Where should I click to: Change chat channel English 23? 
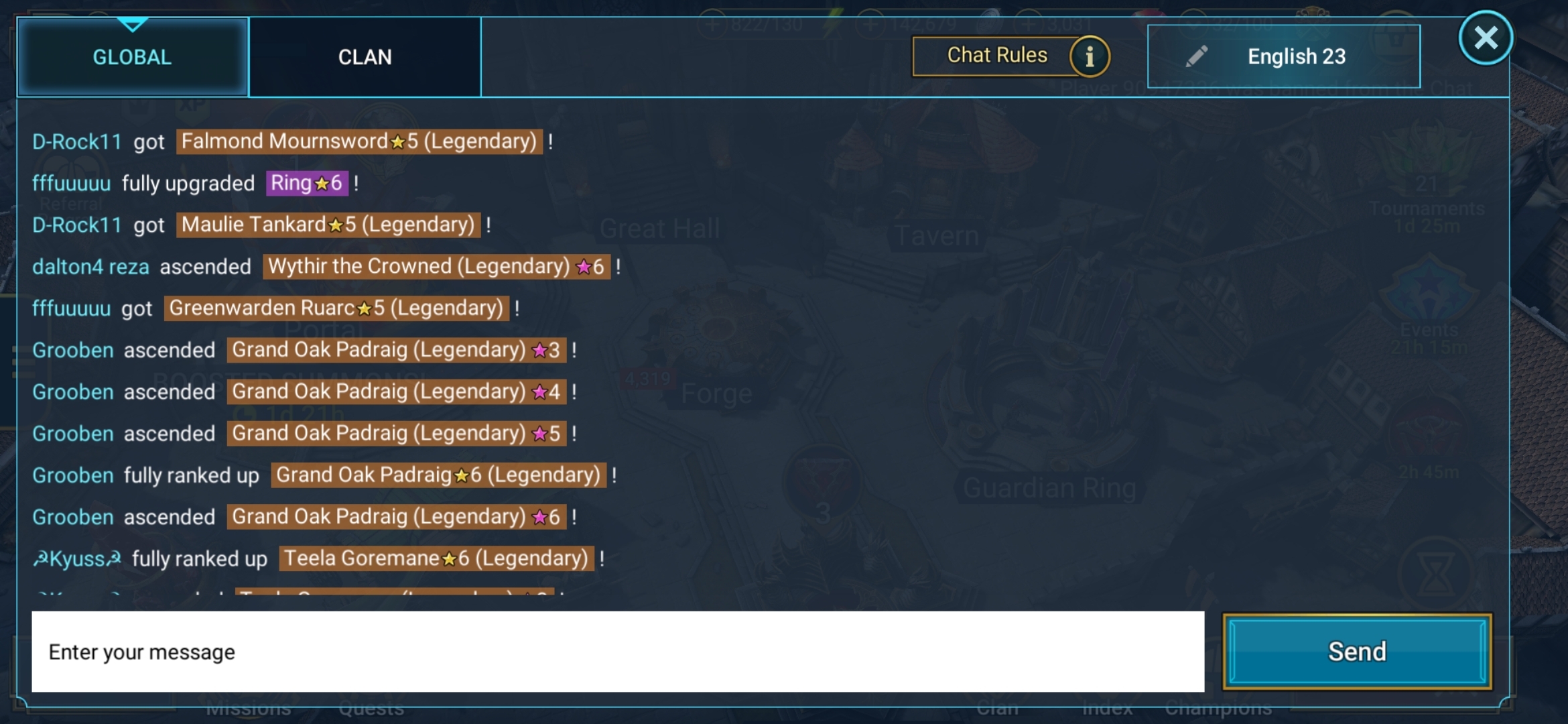click(1284, 56)
